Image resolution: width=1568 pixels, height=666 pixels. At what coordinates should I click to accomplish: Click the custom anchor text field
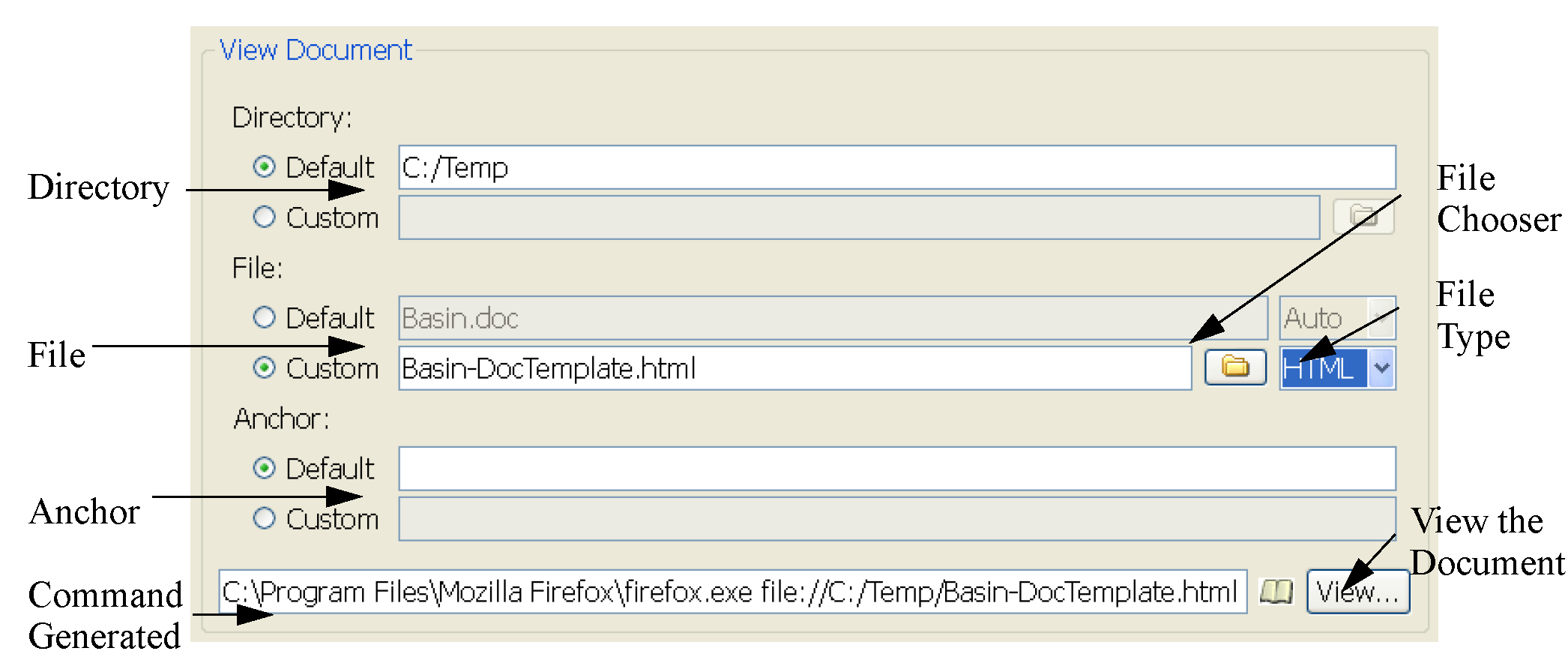896,519
